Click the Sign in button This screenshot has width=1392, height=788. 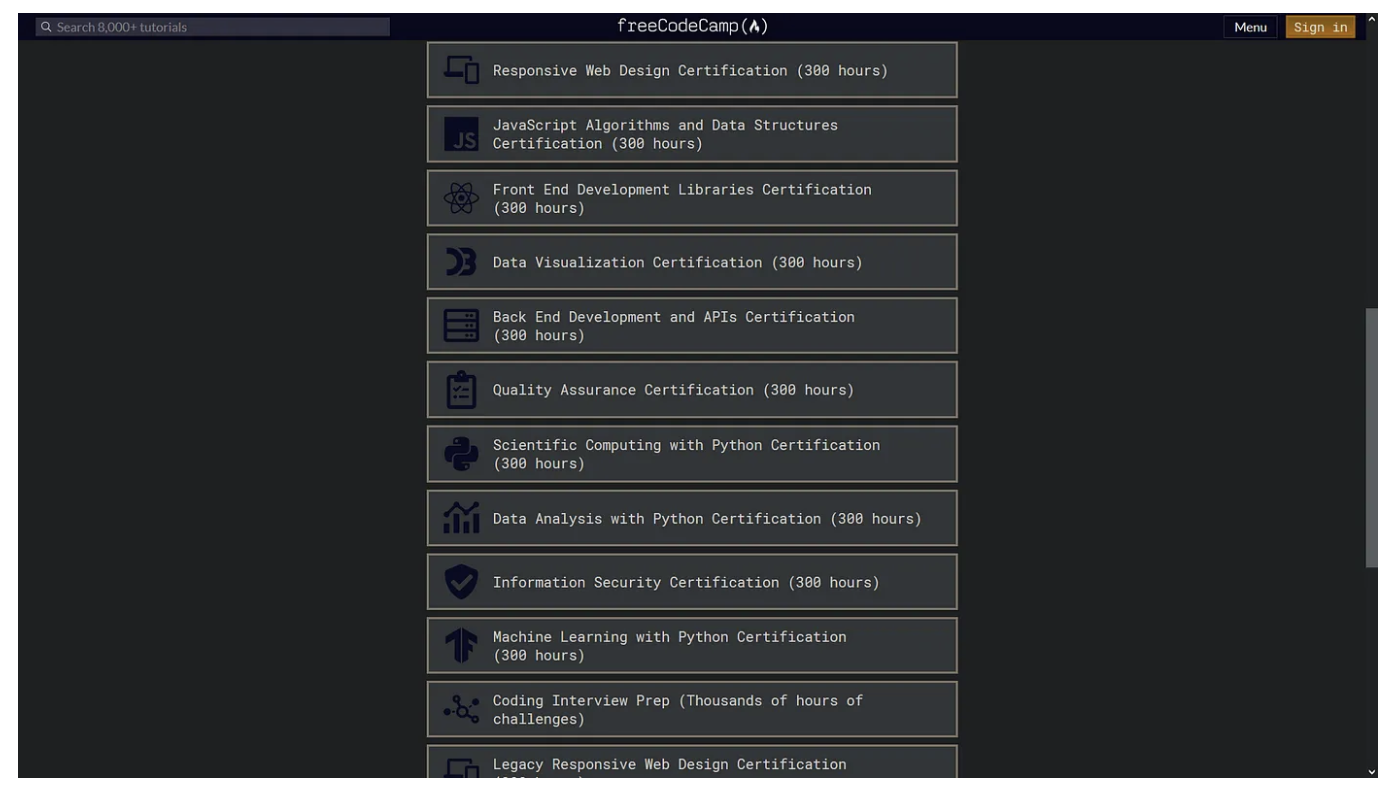pos(1321,27)
